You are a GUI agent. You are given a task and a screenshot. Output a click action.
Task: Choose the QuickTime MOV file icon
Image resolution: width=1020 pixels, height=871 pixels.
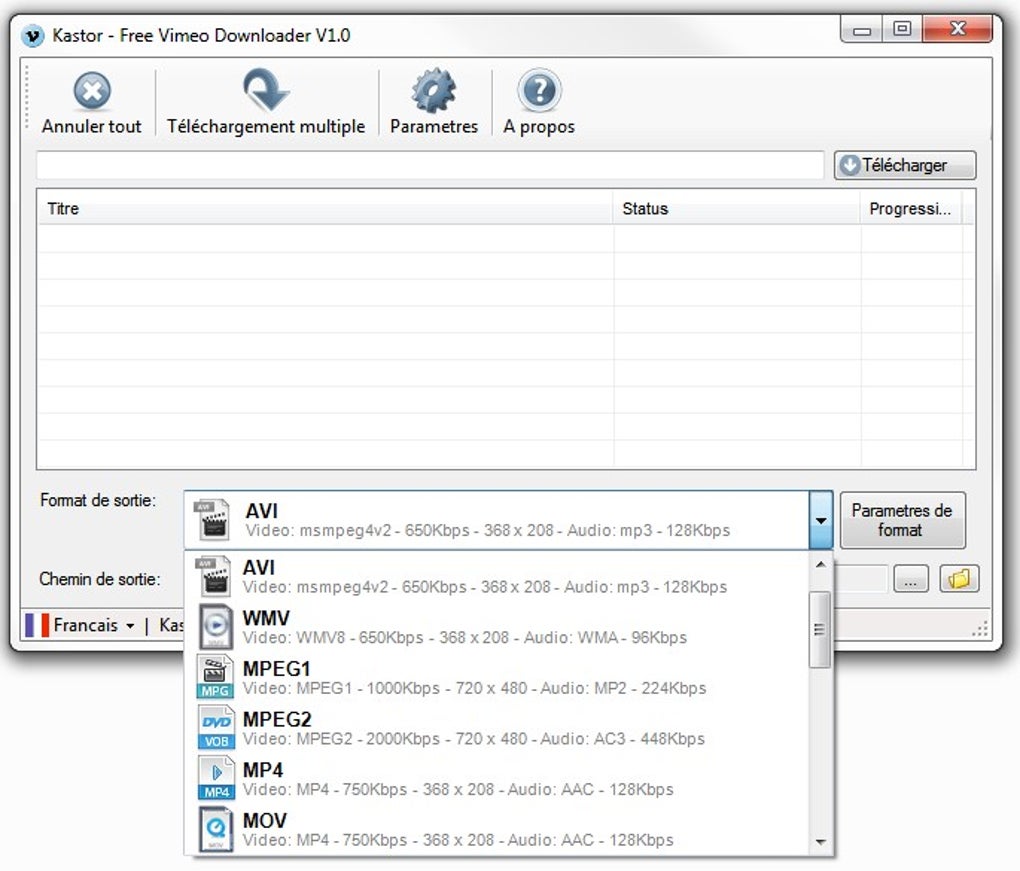[x=216, y=829]
